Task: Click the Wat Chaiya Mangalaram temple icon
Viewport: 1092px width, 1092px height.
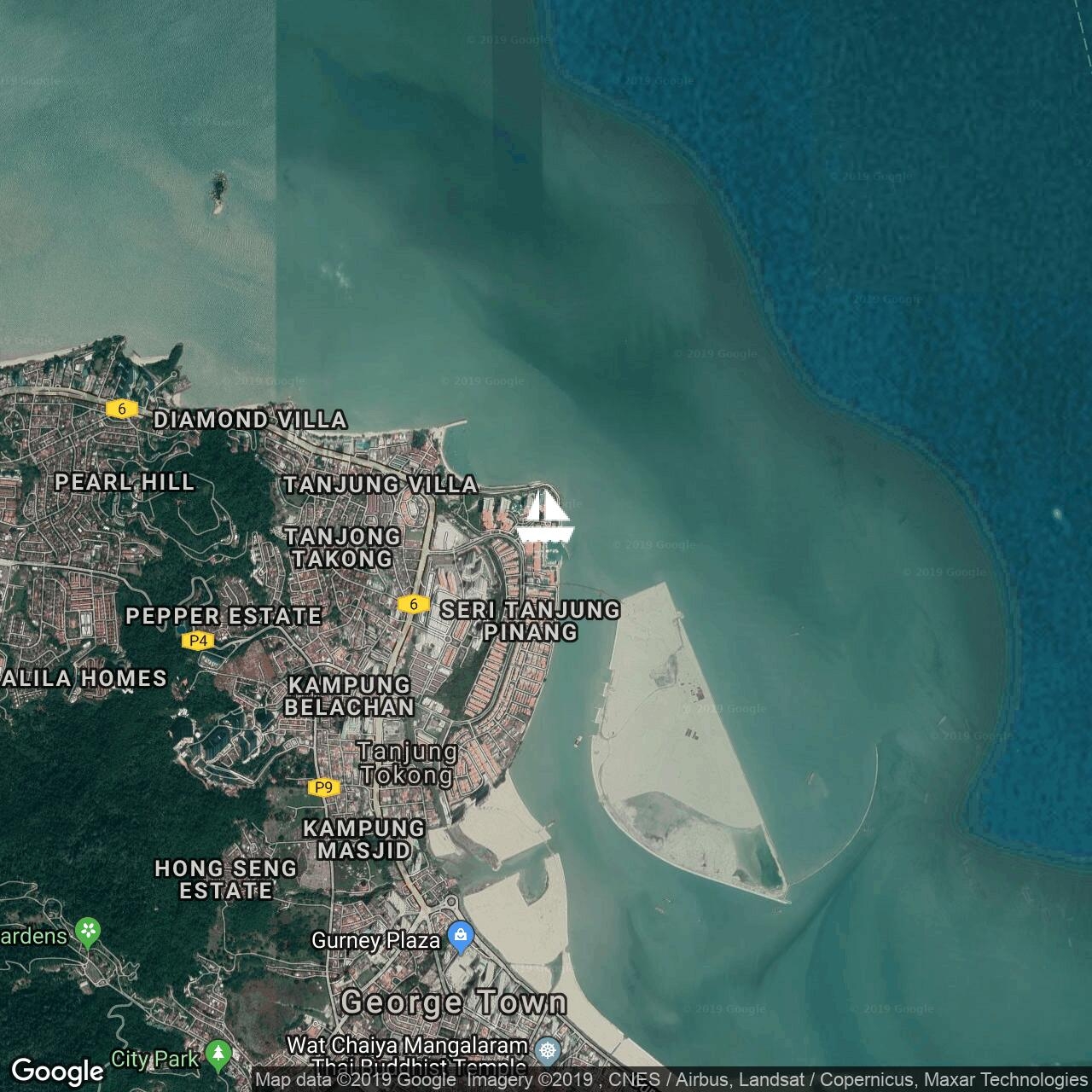Action: (548, 1049)
